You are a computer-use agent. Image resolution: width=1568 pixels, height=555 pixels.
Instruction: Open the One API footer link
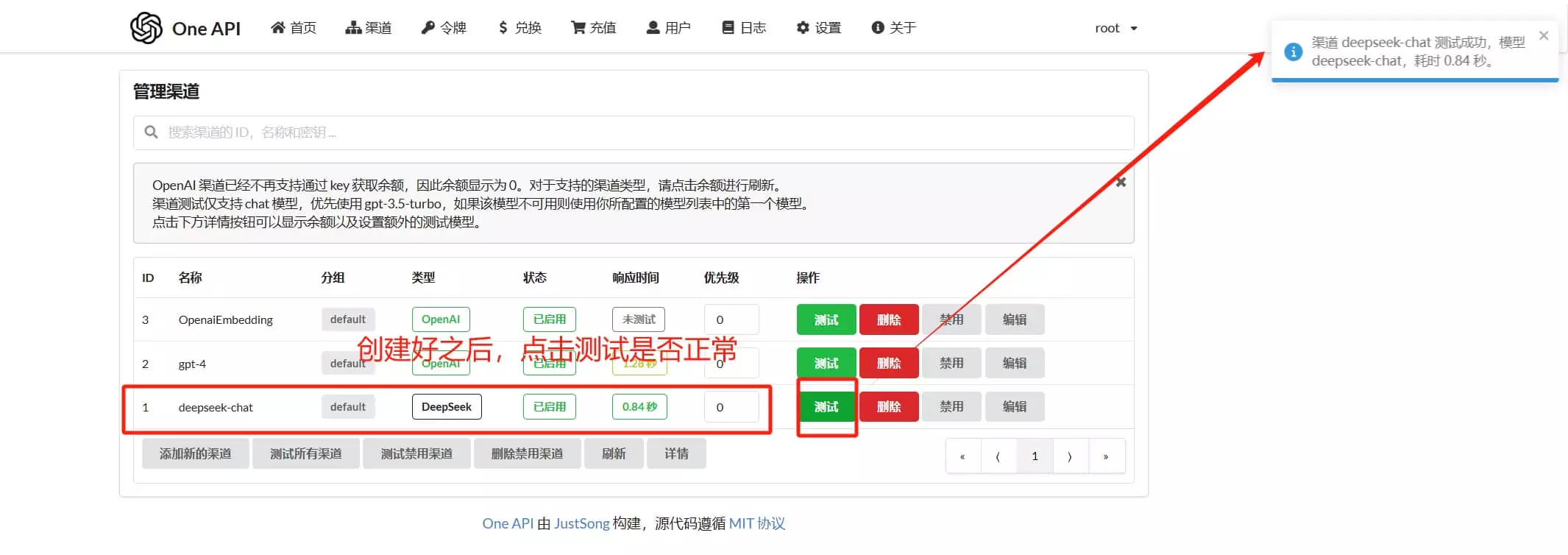click(508, 523)
